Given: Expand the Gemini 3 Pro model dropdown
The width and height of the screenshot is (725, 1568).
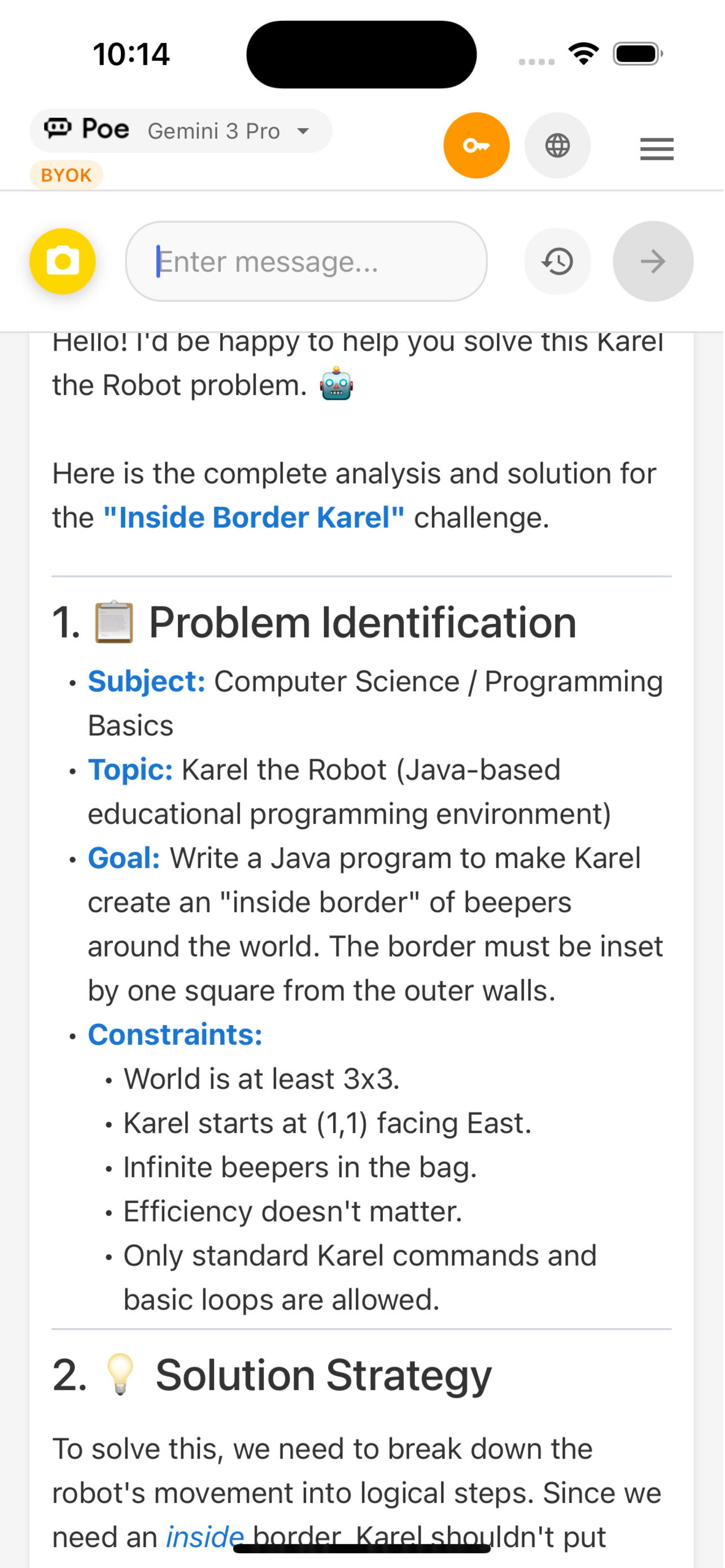Looking at the screenshot, I should coord(214,131).
